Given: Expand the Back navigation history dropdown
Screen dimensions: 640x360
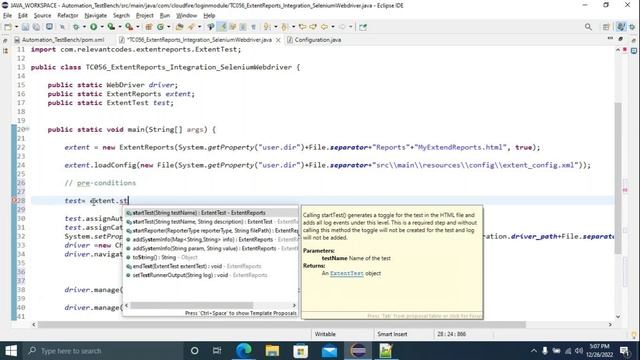Looking at the screenshot, I should (333, 27).
